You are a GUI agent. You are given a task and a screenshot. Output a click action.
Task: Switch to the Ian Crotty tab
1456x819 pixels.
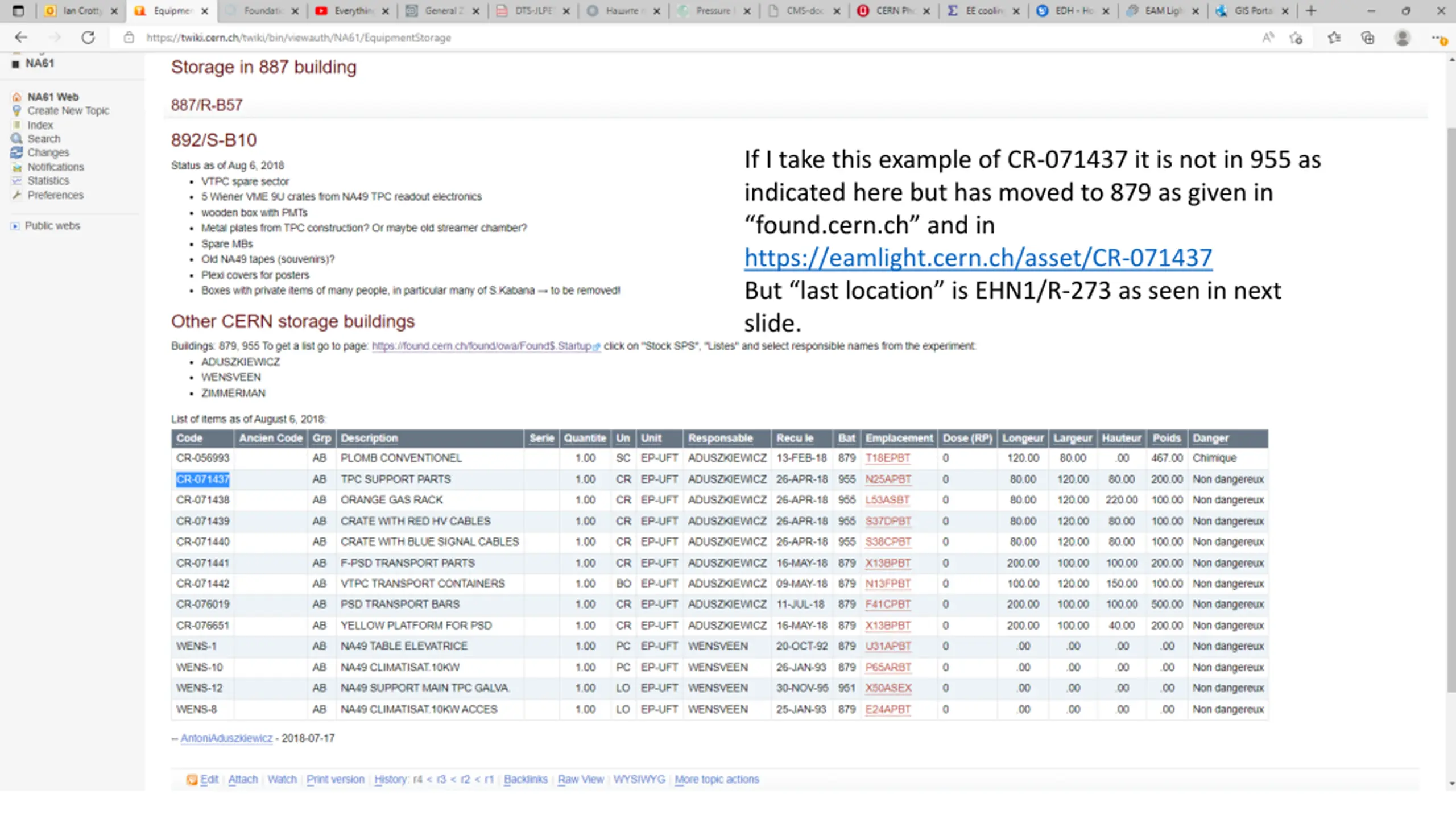tap(81, 11)
